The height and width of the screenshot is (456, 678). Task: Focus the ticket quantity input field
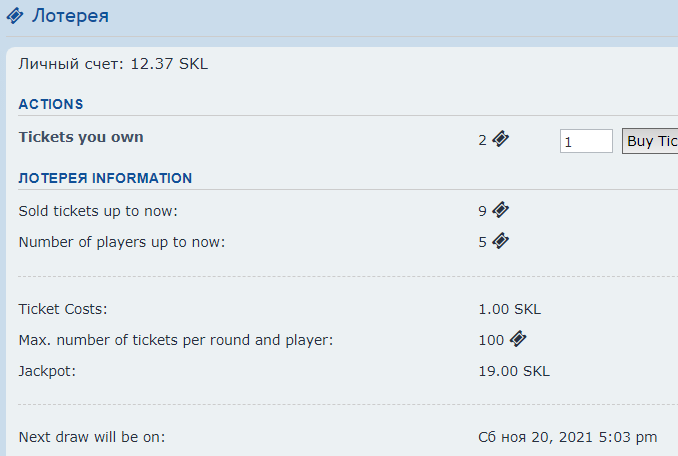click(x=586, y=142)
